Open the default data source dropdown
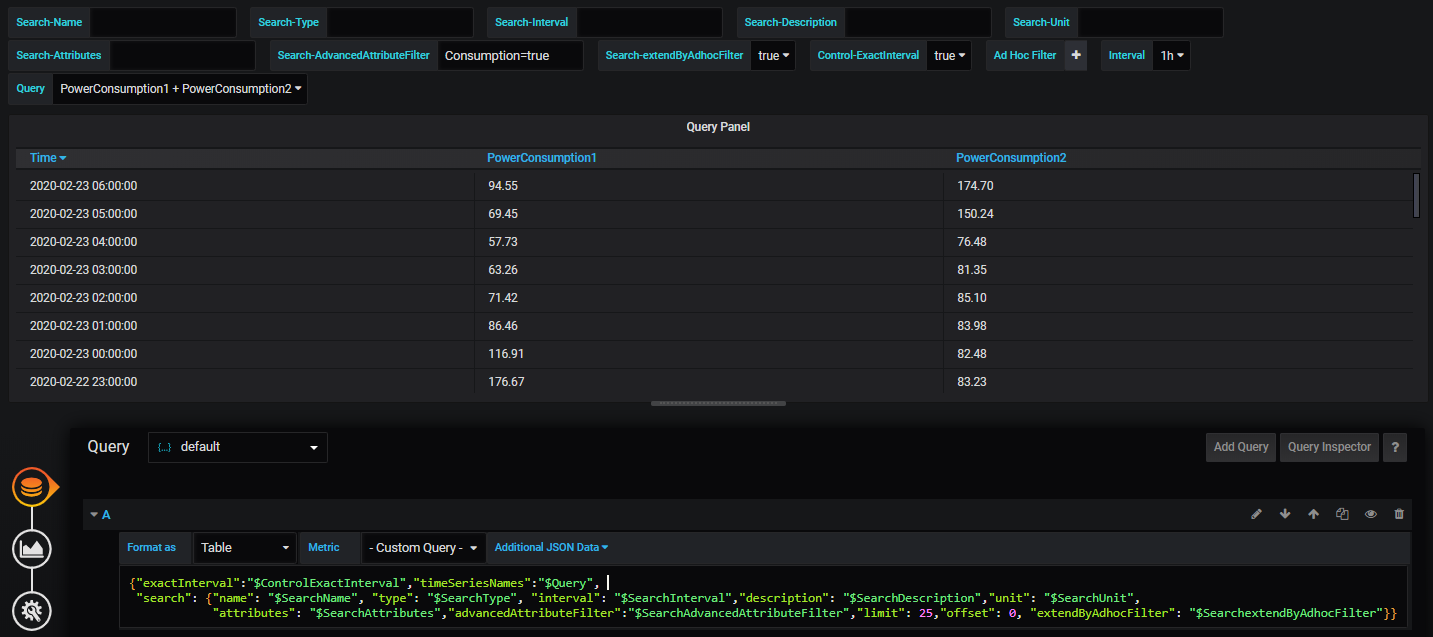Screen dimensions: 1433x637 tap(238, 447)
